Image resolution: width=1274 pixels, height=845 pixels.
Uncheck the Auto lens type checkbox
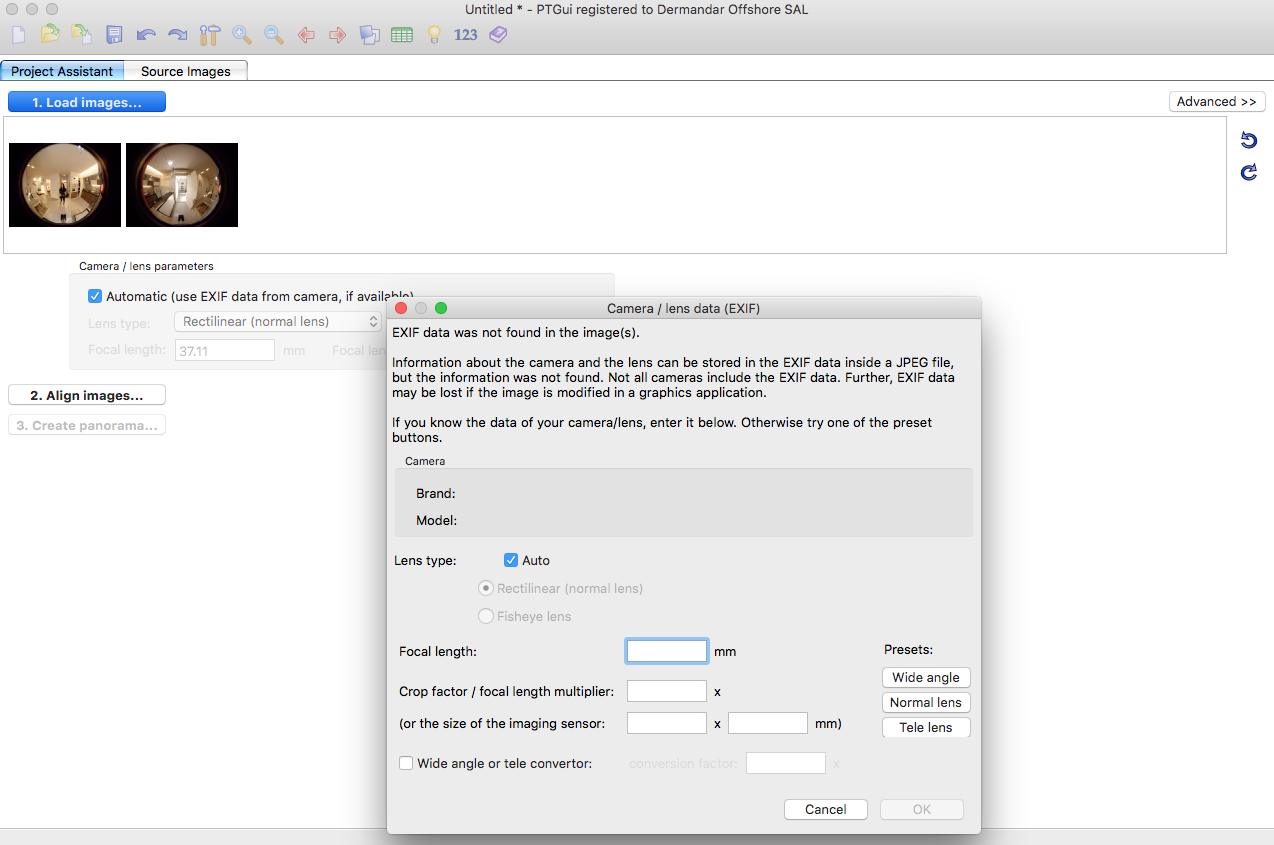(x=511, y=561)
